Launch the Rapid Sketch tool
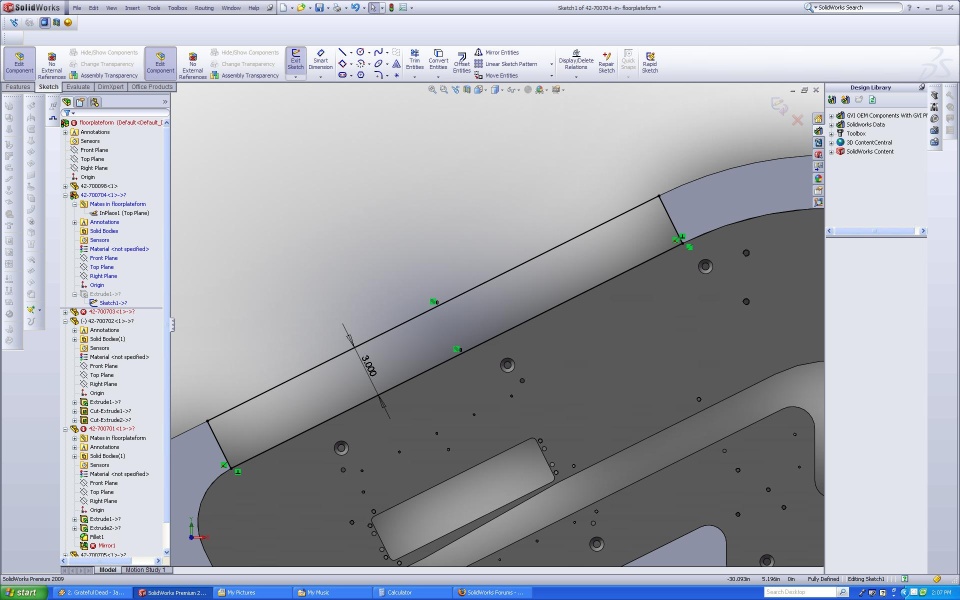 650,62
